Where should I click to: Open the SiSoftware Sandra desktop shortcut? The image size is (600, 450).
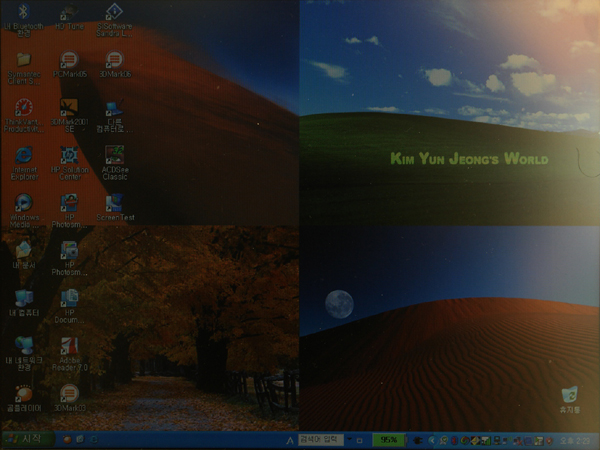tap(114, 20)
